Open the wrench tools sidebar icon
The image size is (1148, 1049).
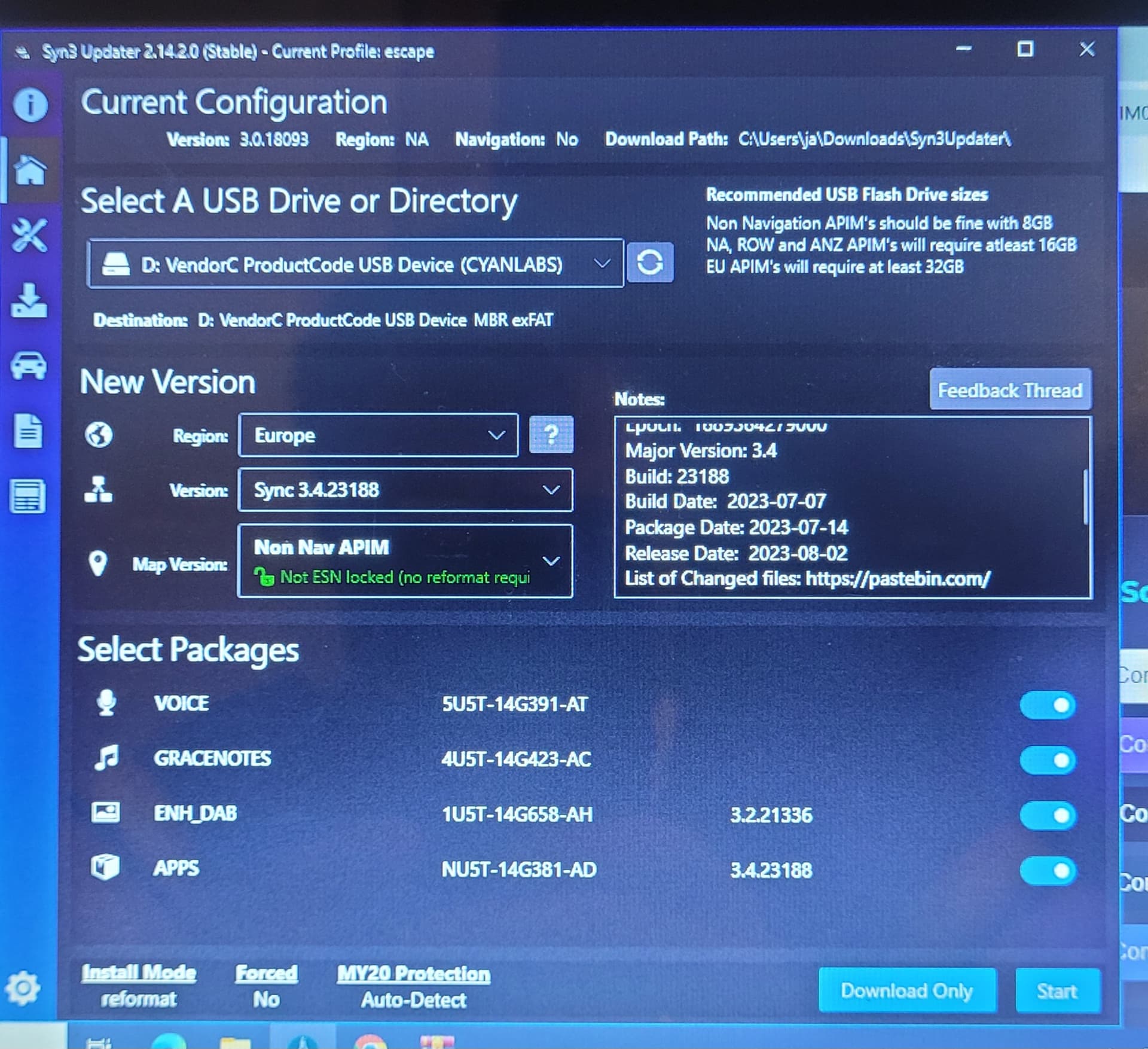[x=29, y=235]
